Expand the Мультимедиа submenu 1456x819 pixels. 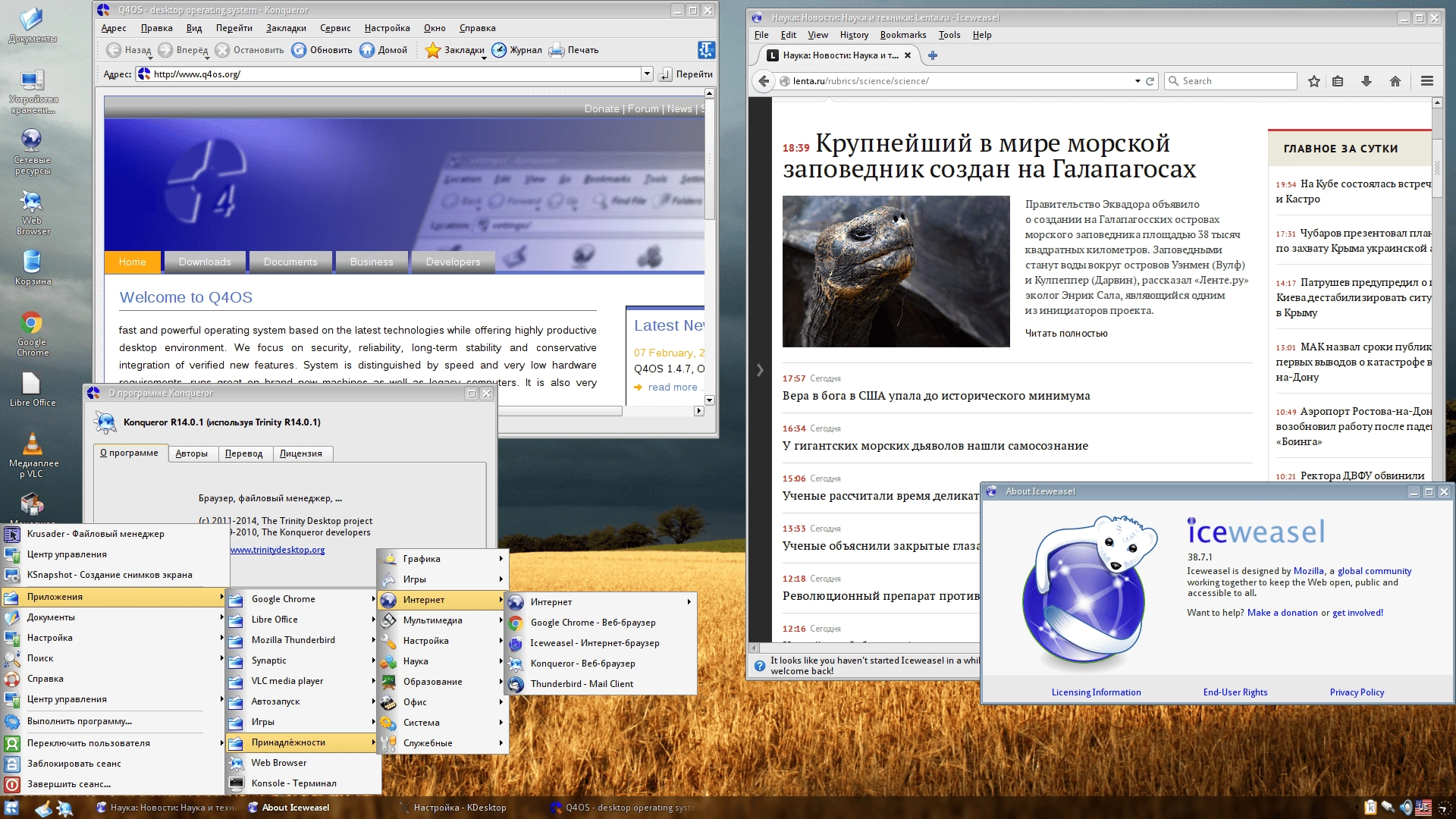(x=442, y=620)
